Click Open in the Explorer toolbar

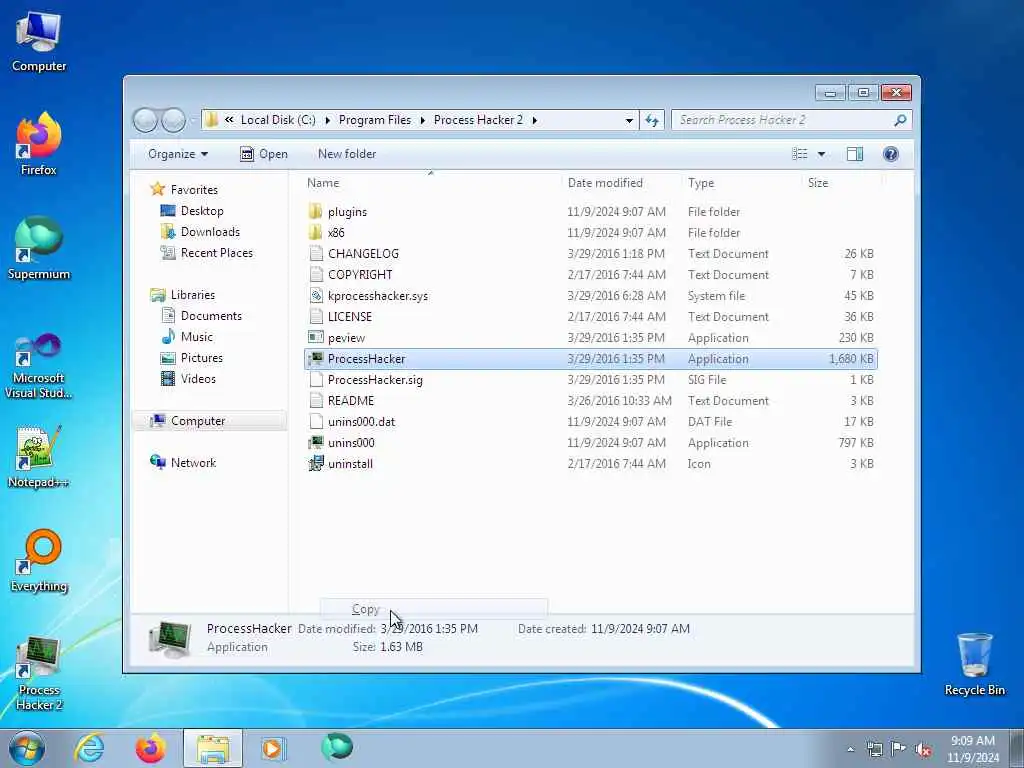coord(264,154)
